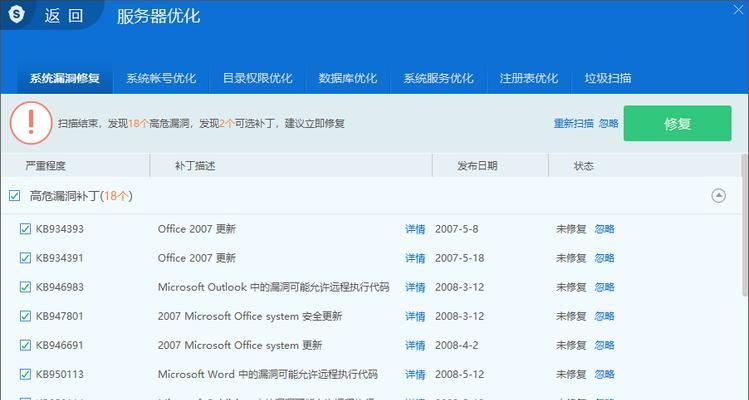Uncheck the KB934391 patch checkbox

25,258
